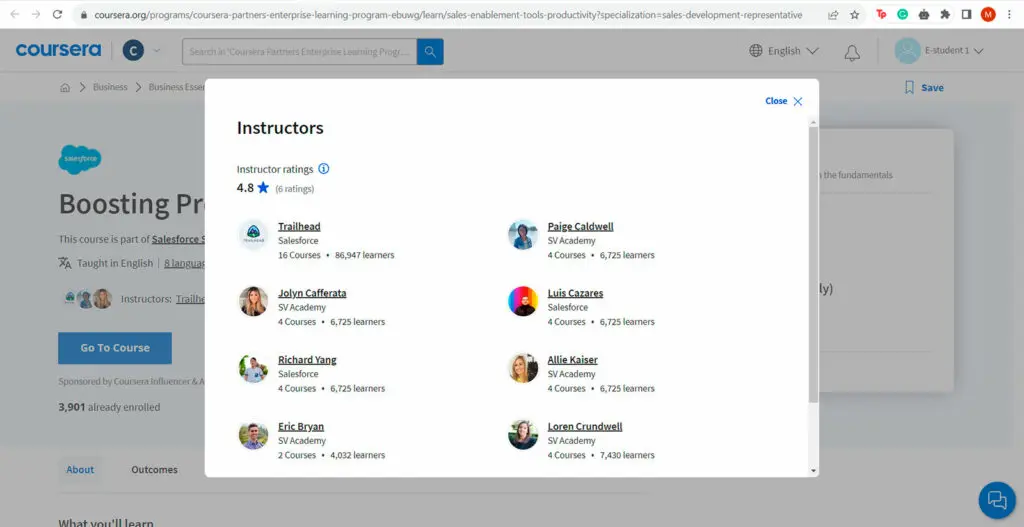1024x527 pixels.
Task: Save the course with bookmark button
Action: tap(923, 88)
